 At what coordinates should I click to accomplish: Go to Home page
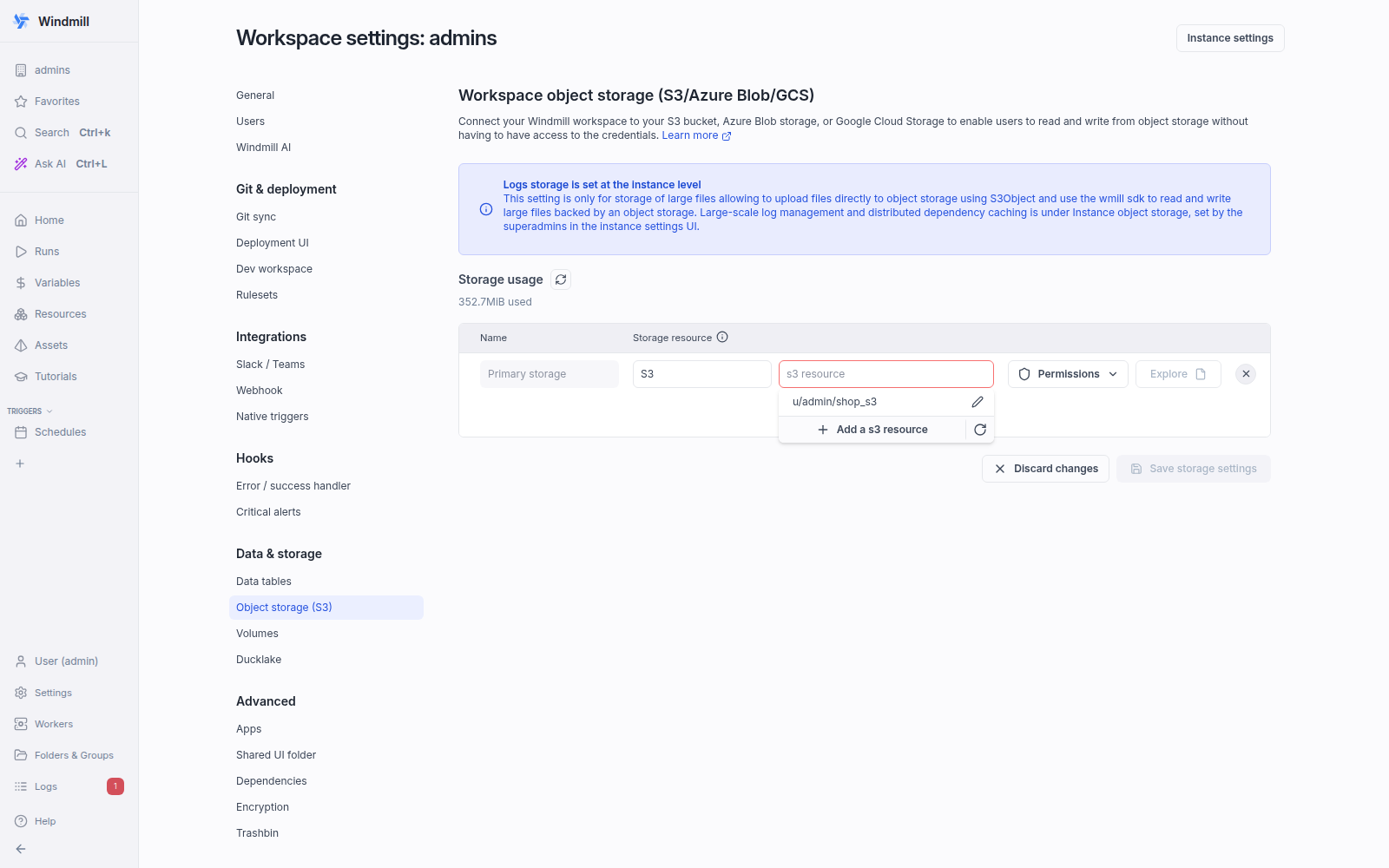(69, 220)
